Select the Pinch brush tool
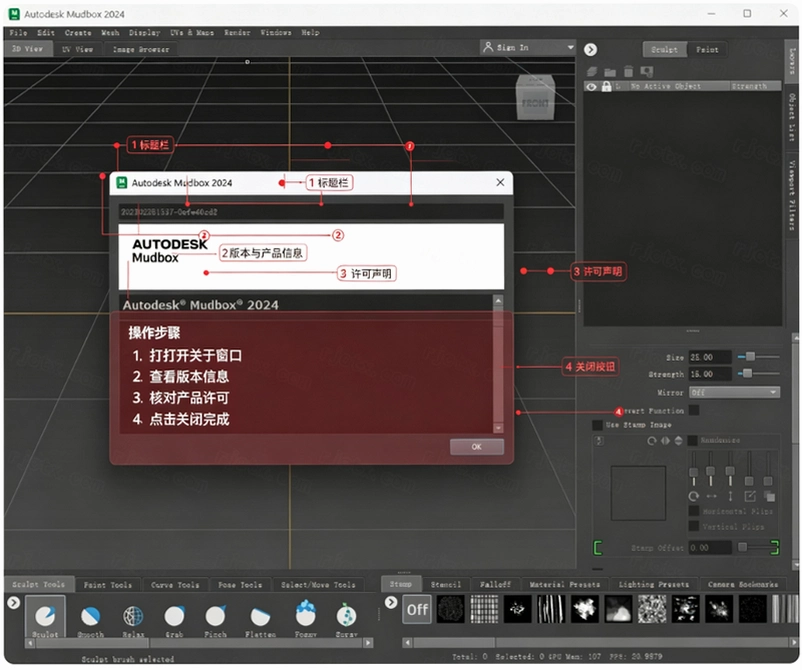 (x=215, y=616)
